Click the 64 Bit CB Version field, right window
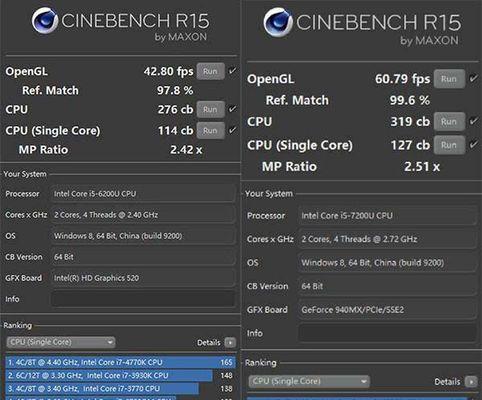482x400 pixels. [x=387, y=286]
